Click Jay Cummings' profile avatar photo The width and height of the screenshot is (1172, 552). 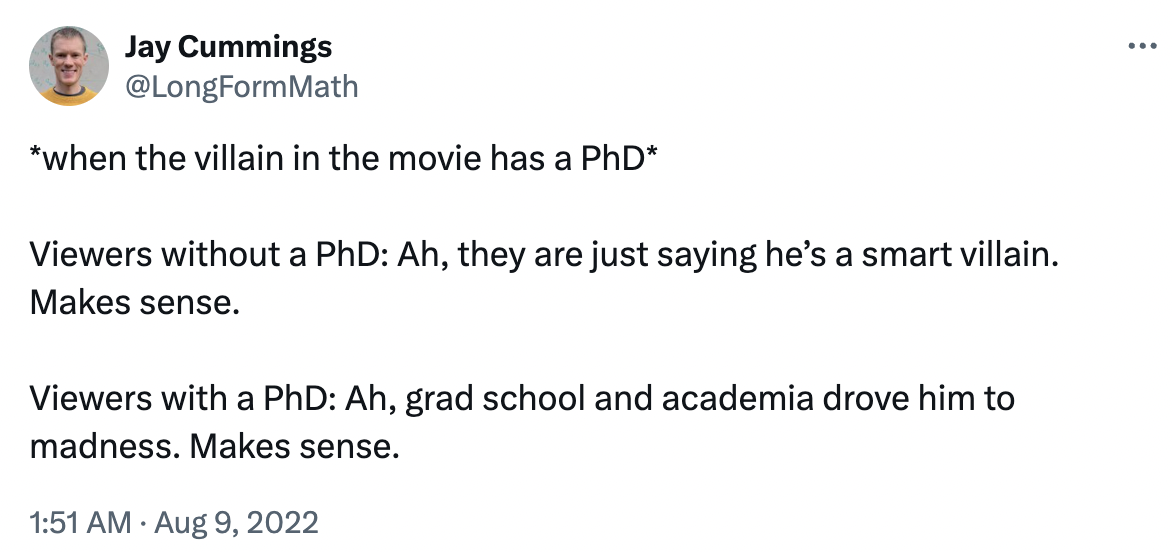69,66
